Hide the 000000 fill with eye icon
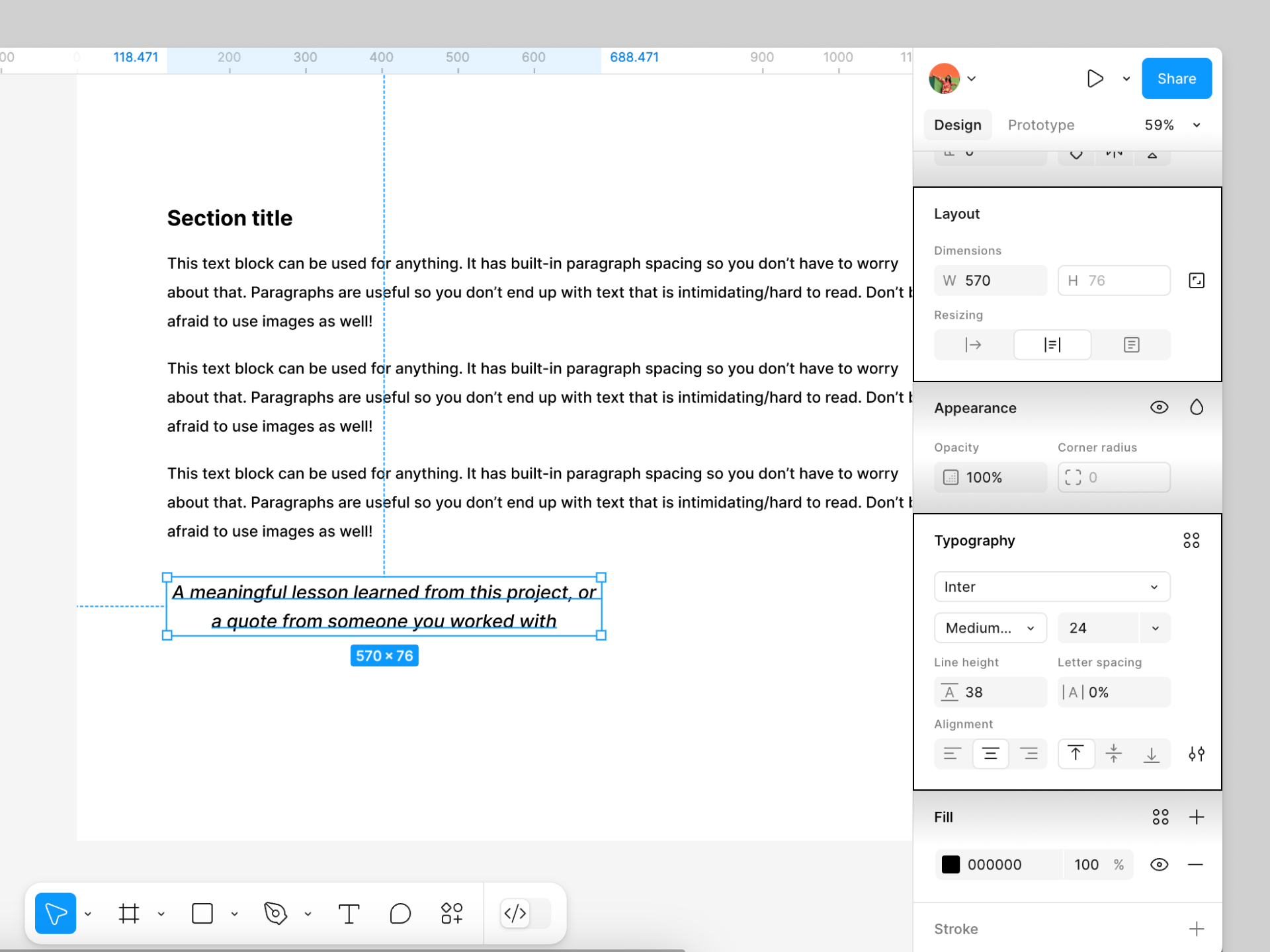 point(1159,865)
